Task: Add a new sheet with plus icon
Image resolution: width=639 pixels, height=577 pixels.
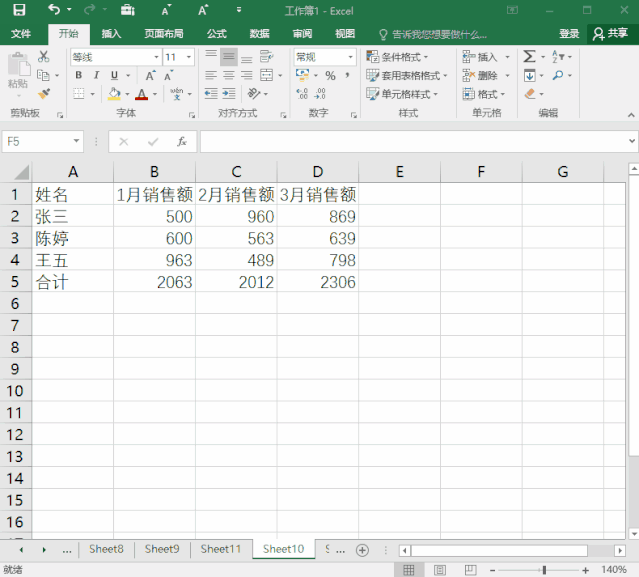Action: tap(362, 551)
